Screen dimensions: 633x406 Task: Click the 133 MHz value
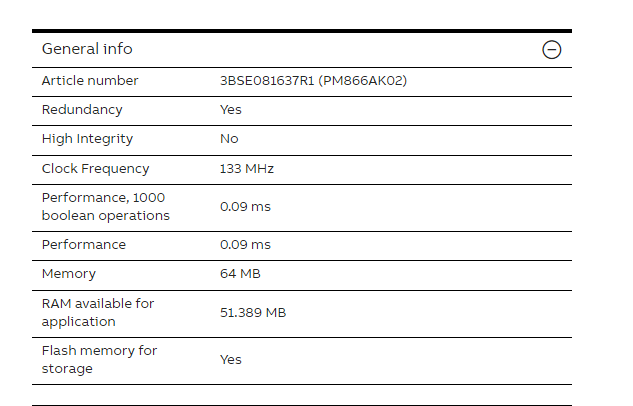click(247, 169)
